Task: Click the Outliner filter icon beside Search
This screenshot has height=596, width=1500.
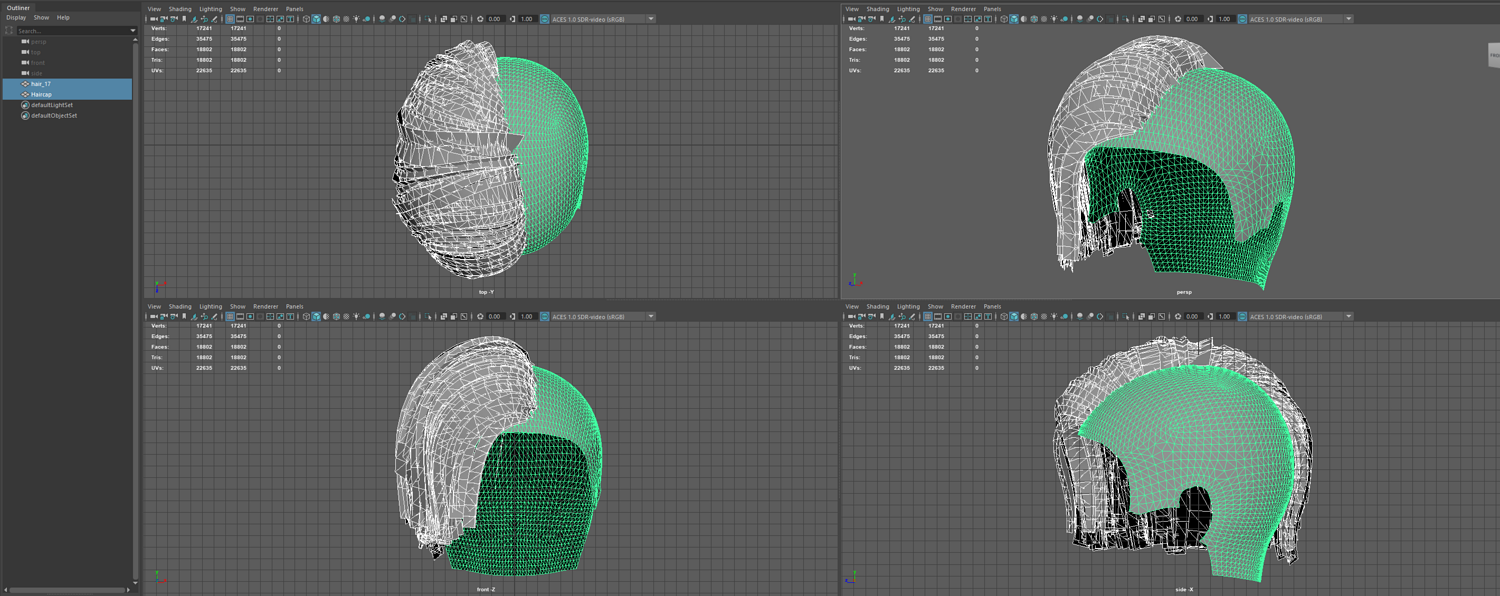Action: click(9, 31)
